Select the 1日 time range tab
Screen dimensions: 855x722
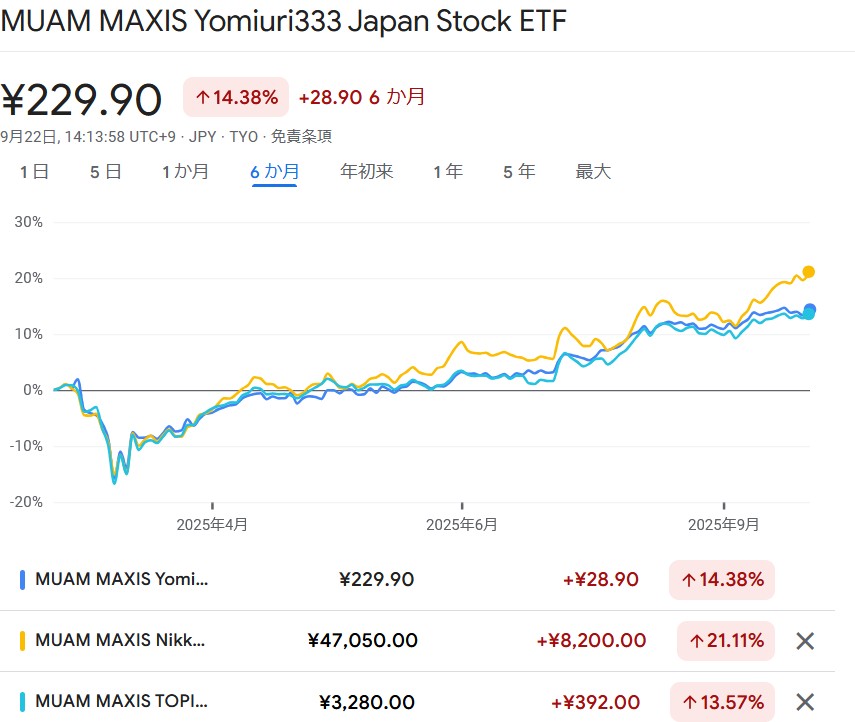click(x=34, y=172)
